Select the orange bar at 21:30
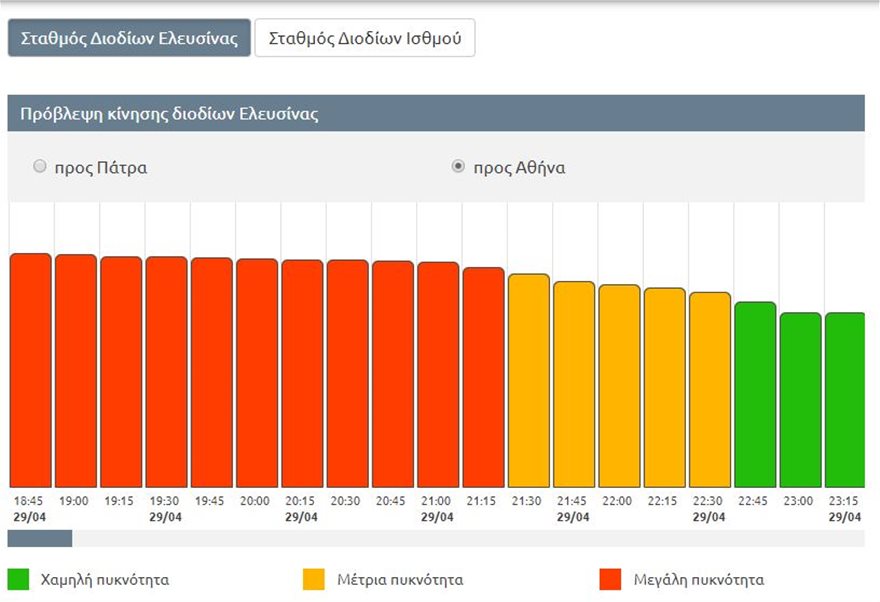This screenshot has width=880, height=602. click(x=529, y=380)
